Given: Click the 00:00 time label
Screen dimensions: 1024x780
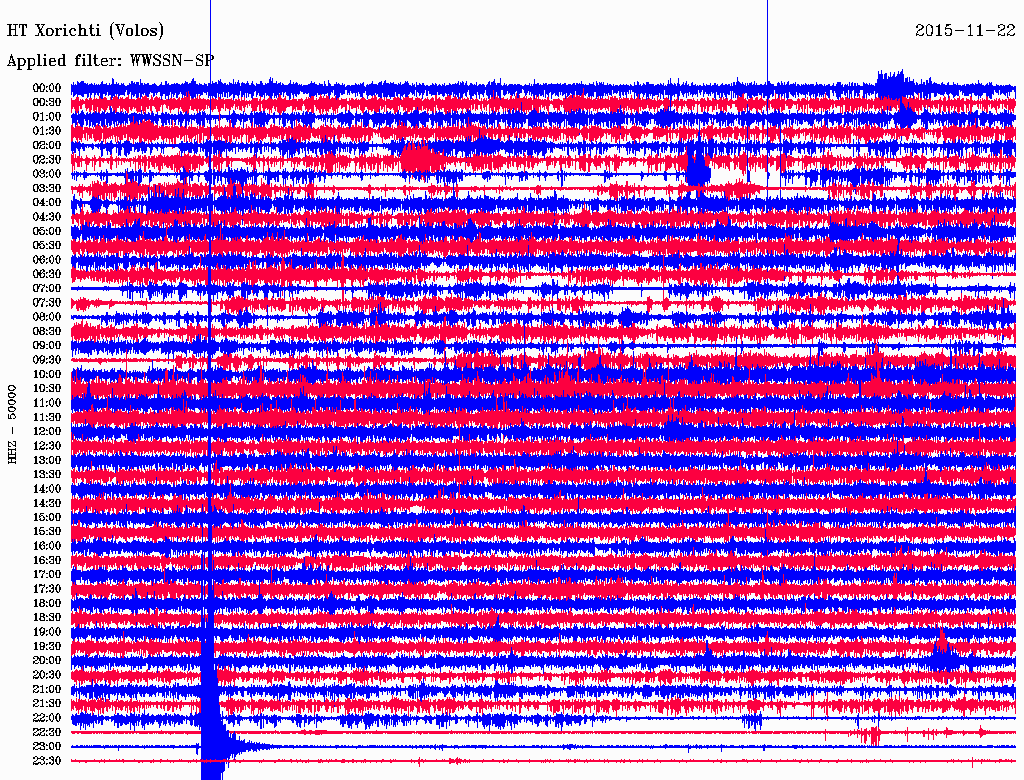Looking at the screenshot, I should pyautogui.click(x=46, y=88).
